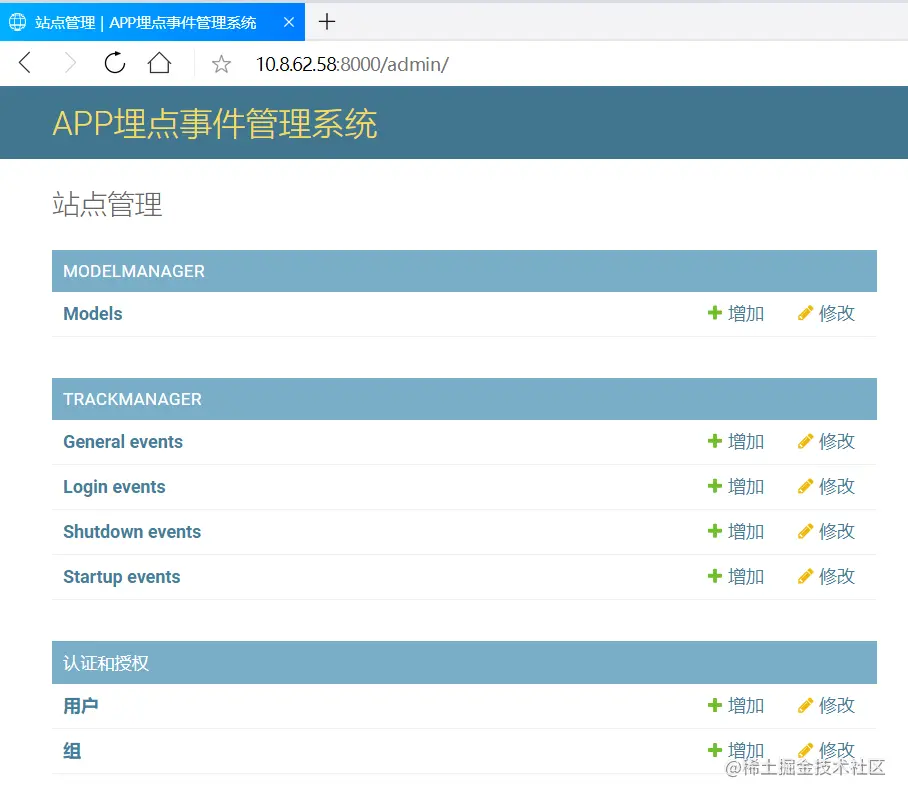This screenshot has width=908, height=800.
Task: Open the browser home page icon
Action: click(x=159, y=63)
